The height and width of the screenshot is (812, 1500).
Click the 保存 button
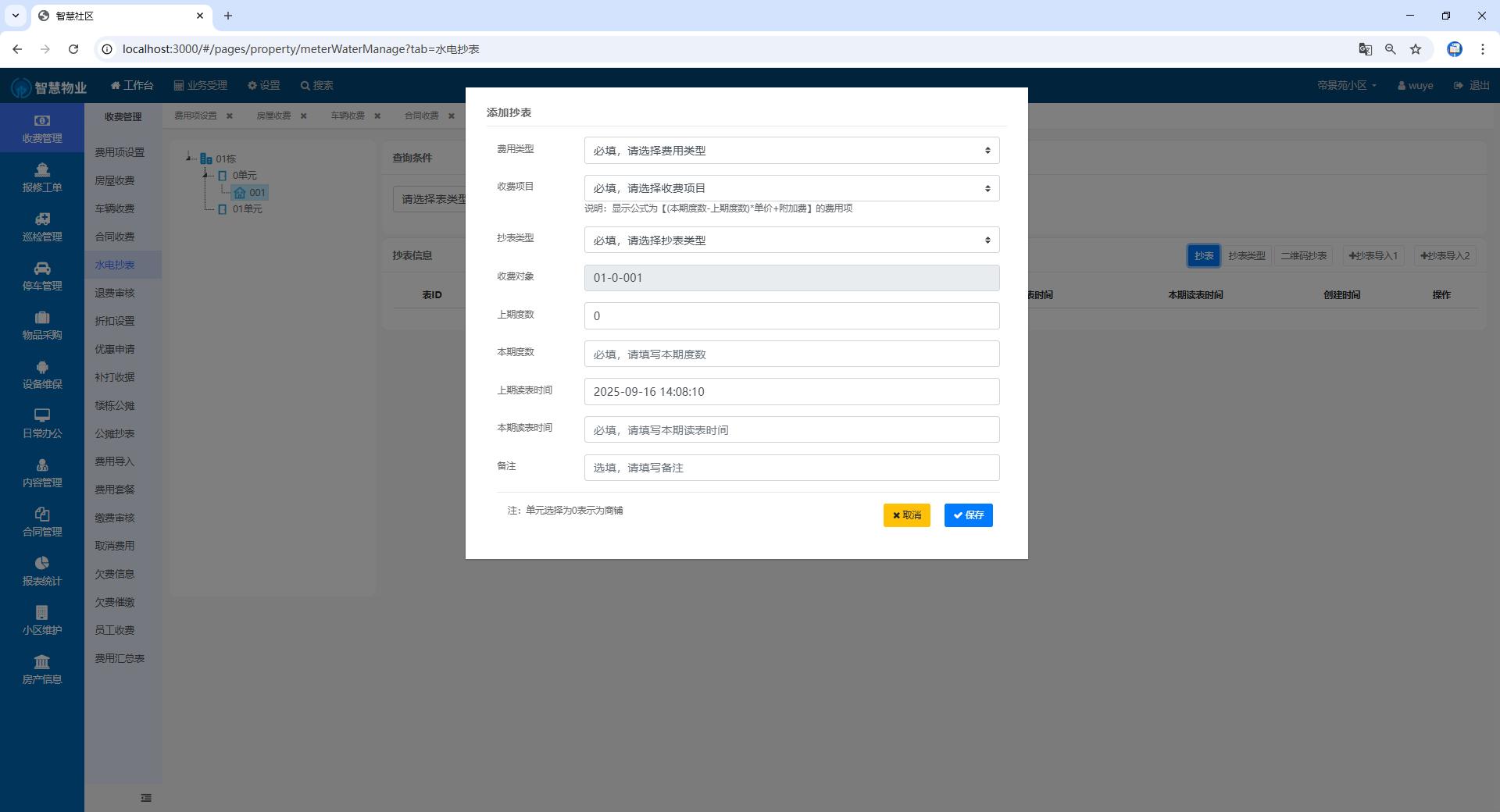pos(968,515)
